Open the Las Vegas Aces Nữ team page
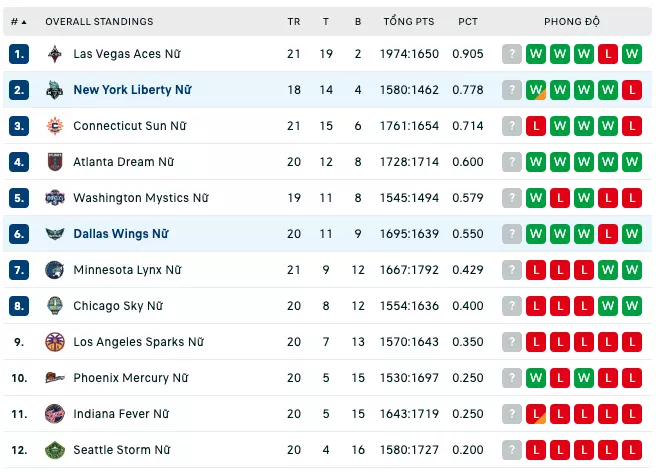 point(127,54)
